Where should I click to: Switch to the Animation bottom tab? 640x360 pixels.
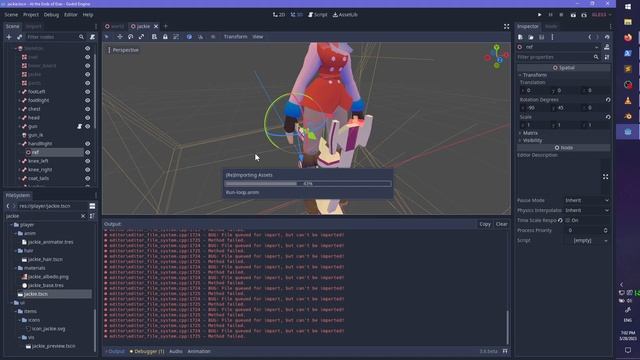click(x=199, y=351)
